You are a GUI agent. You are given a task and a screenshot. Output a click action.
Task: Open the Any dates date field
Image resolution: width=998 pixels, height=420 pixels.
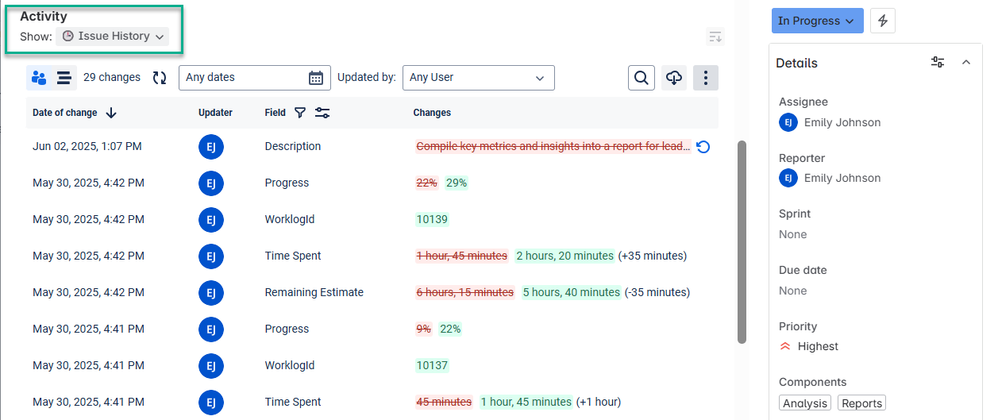click(x=255, y=78)
